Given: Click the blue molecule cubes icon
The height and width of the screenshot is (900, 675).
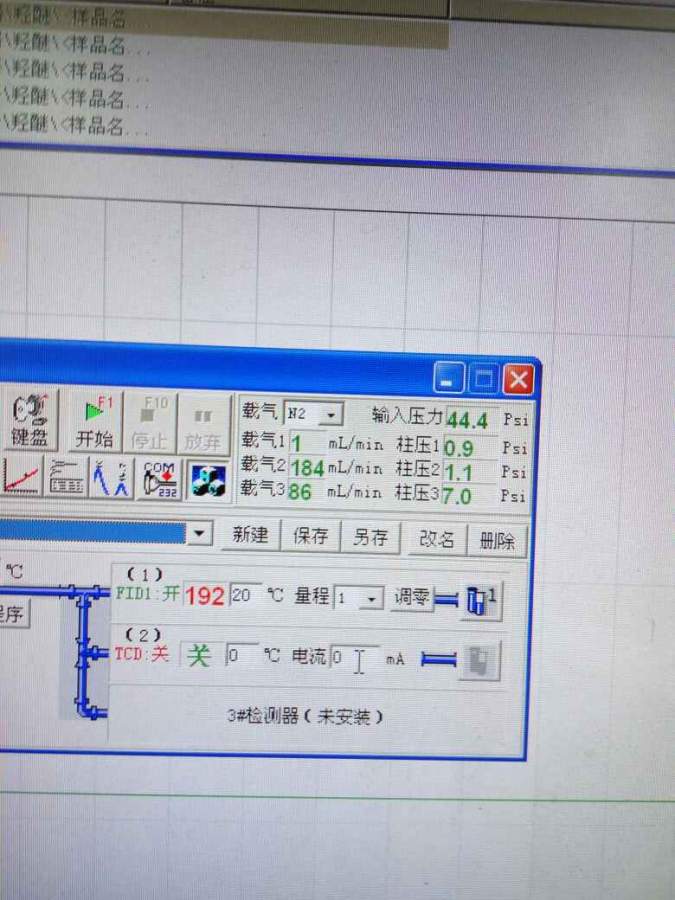Looking at the screenshot, I should [x=207, y=480].
